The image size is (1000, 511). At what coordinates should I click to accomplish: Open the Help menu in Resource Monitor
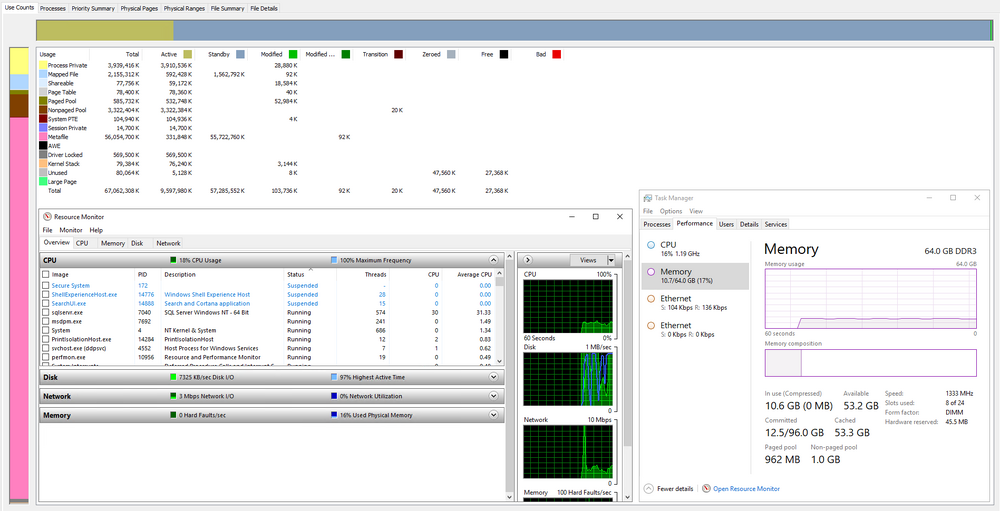point(96,230)
